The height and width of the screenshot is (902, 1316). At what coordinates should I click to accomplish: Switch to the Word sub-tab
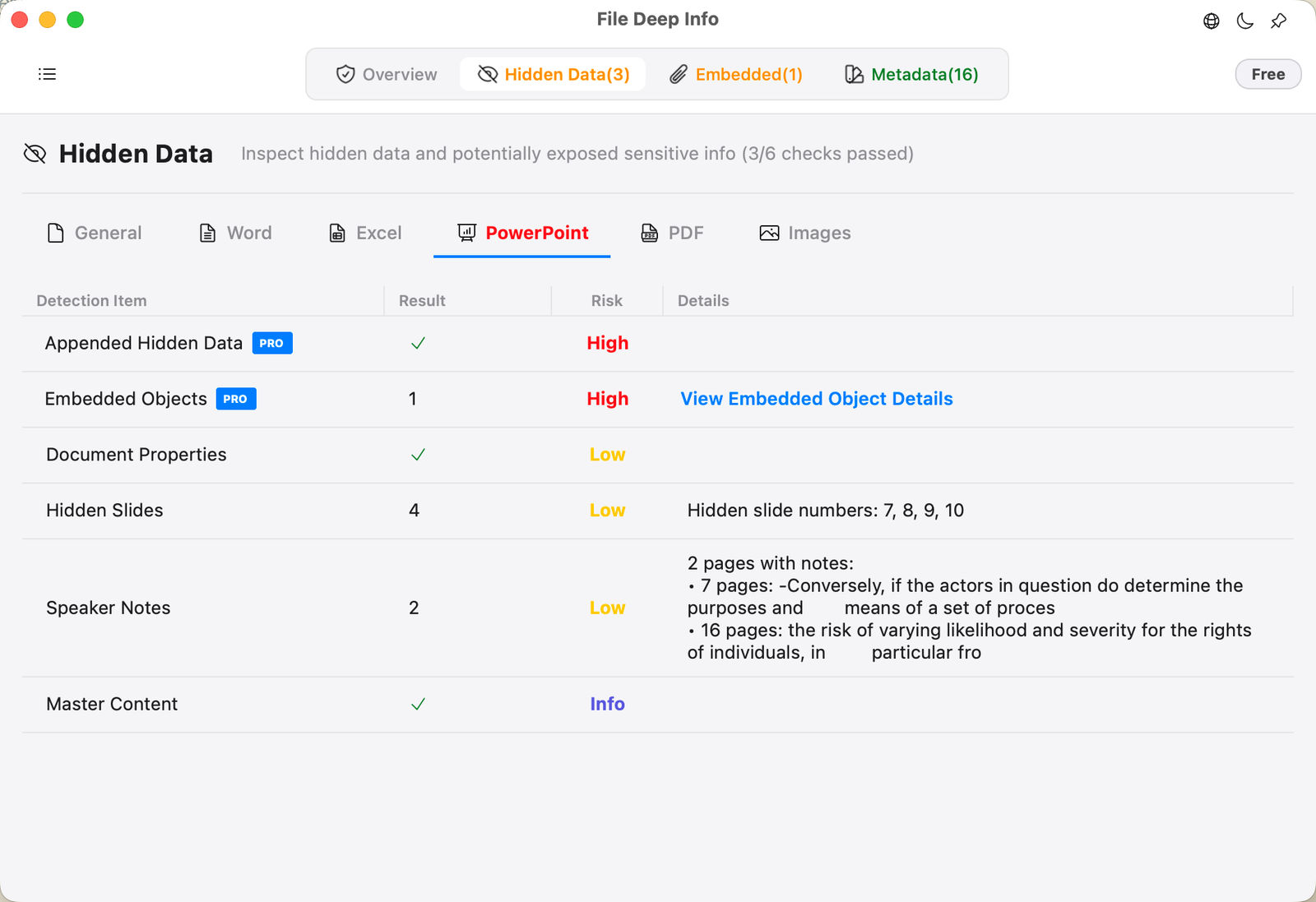click(236, 233)
